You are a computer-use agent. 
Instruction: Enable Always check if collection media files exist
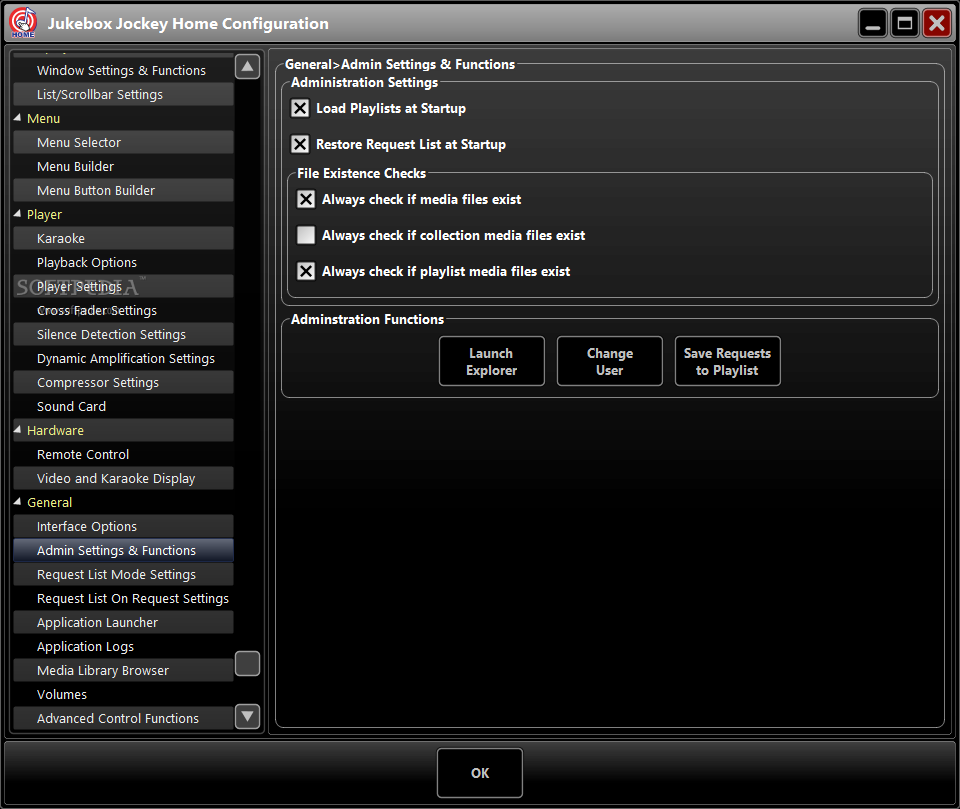pyautogui.click(x=306, y=235)
